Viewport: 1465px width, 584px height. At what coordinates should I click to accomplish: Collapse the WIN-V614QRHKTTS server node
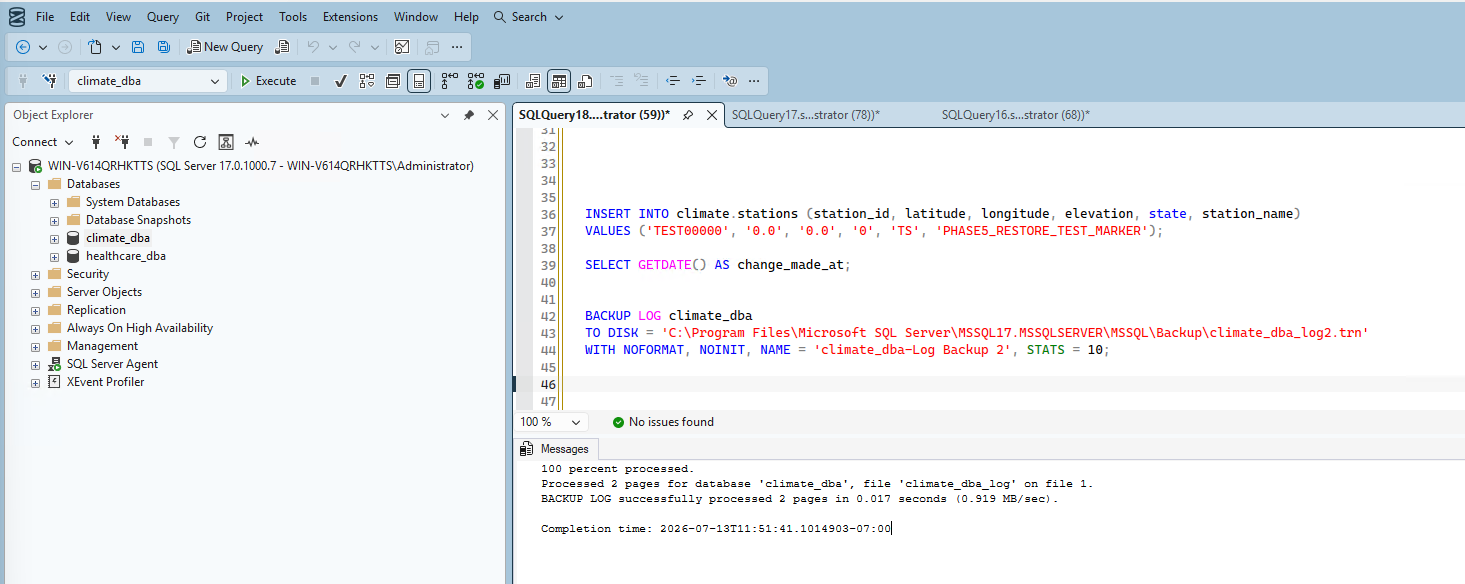point(17,166)
